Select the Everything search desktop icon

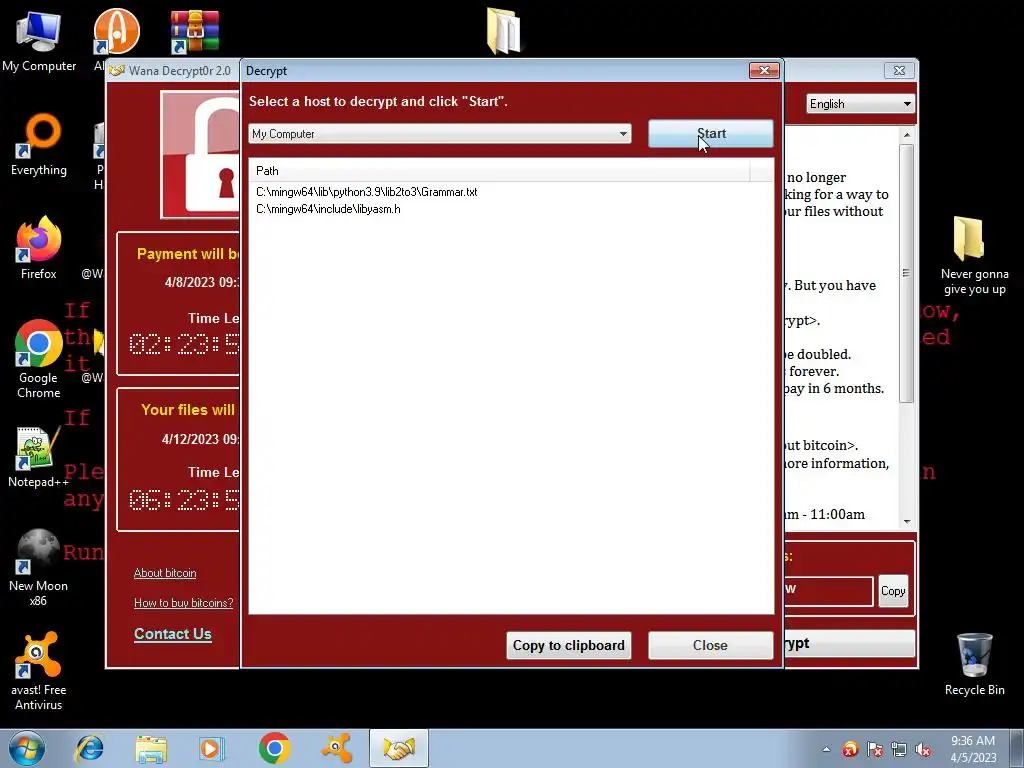[x=39, y=145]
